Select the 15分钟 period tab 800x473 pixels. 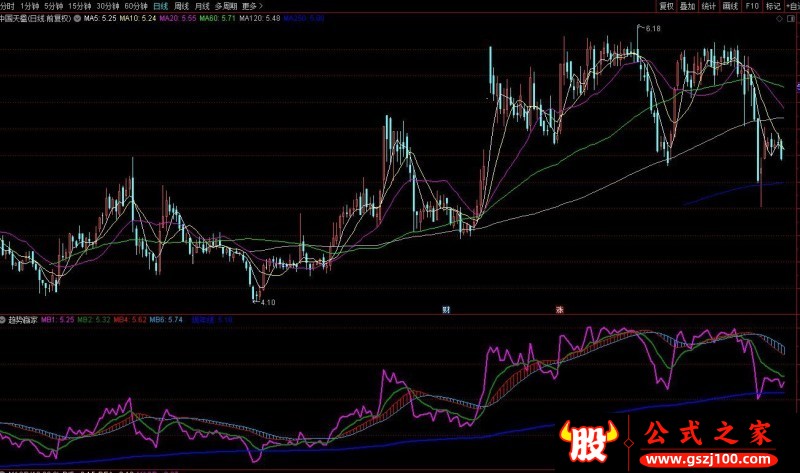pos(79,6)
